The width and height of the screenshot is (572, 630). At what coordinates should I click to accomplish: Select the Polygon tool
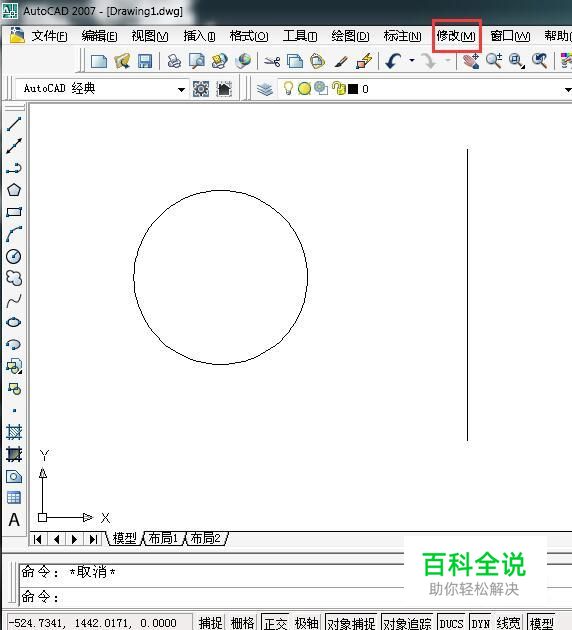coord(14,190)
